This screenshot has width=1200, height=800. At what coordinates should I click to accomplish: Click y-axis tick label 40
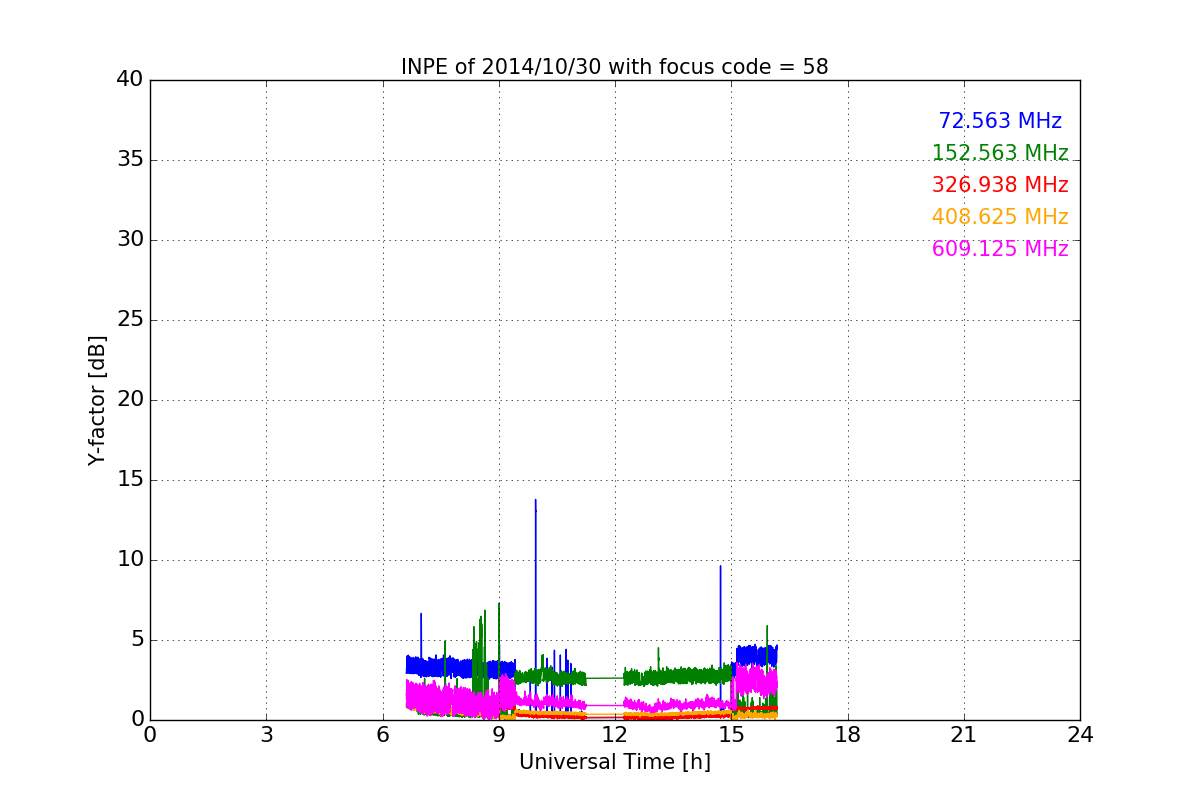click(130, 80)
